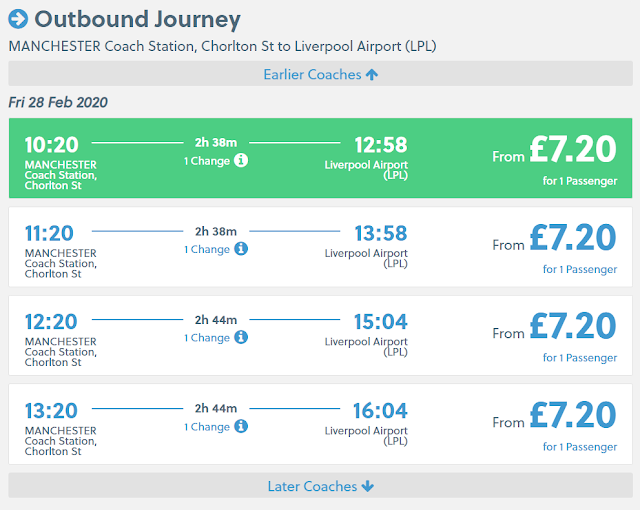Click the up arrow beside Earlier Coaches
Viewport: 640px width, 510px height.
(372, 74)
